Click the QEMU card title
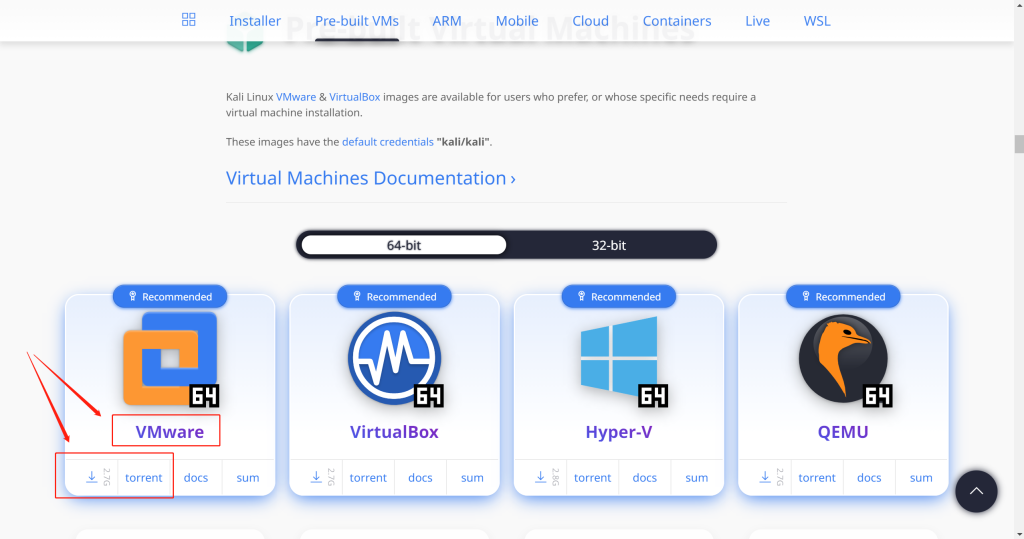The image size is (1024, 539). 843,432
